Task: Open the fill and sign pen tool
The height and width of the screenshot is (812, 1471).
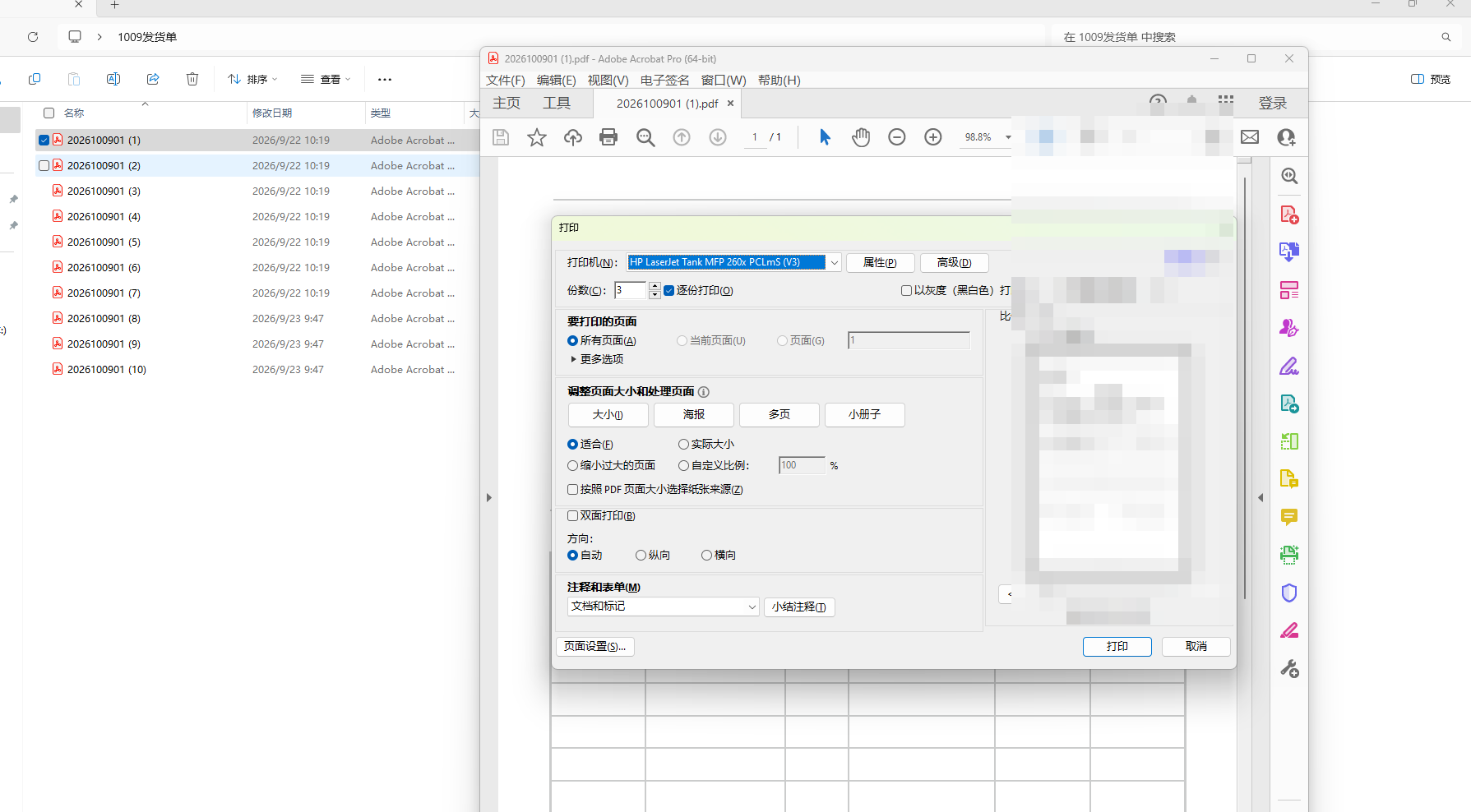Action: [x=1289, y=366]
